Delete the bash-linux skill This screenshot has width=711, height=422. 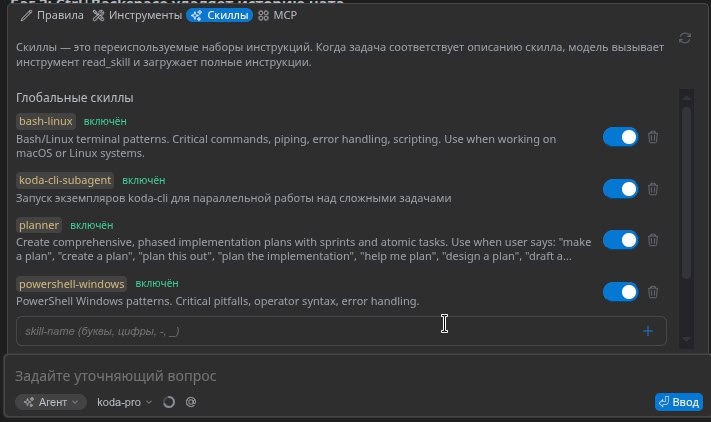tap(652, 137)
